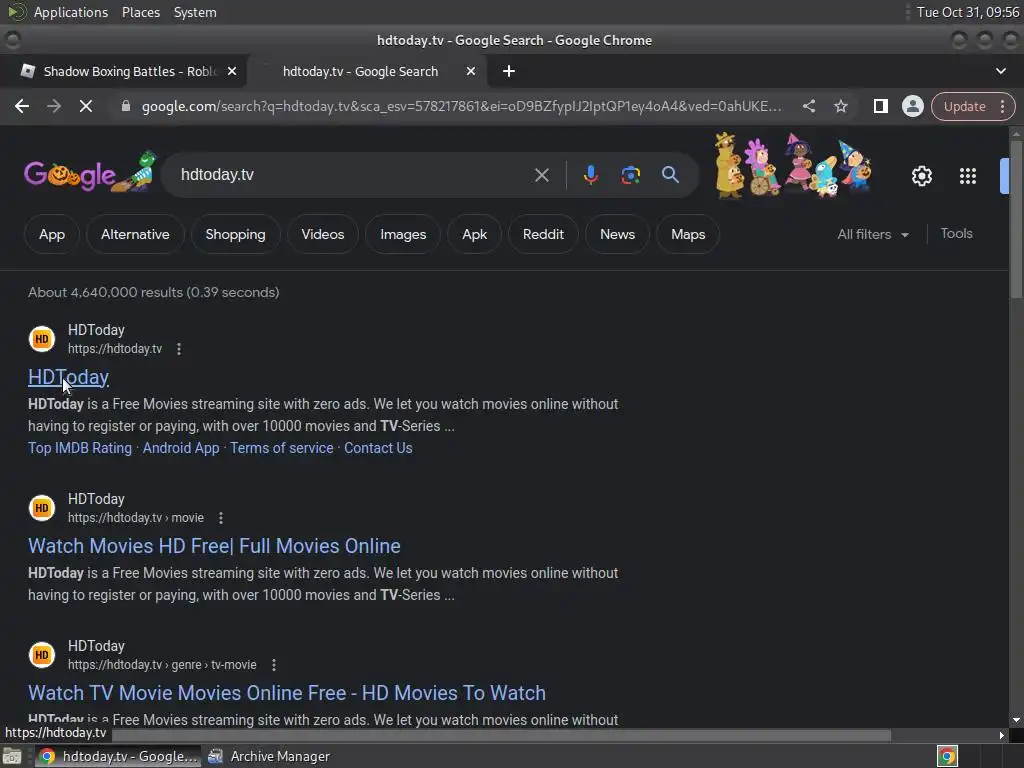This screenshot has width=1024, height=768.
Task: Open Watch TV Movie Movies Online result
Action: tap(287, 693)
